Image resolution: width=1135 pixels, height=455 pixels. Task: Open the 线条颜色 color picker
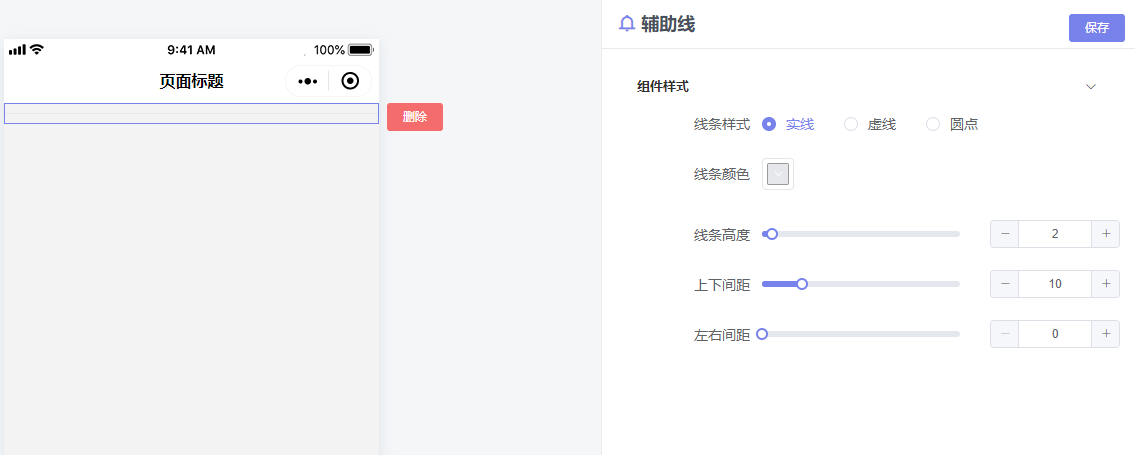(x=777, y=174)
